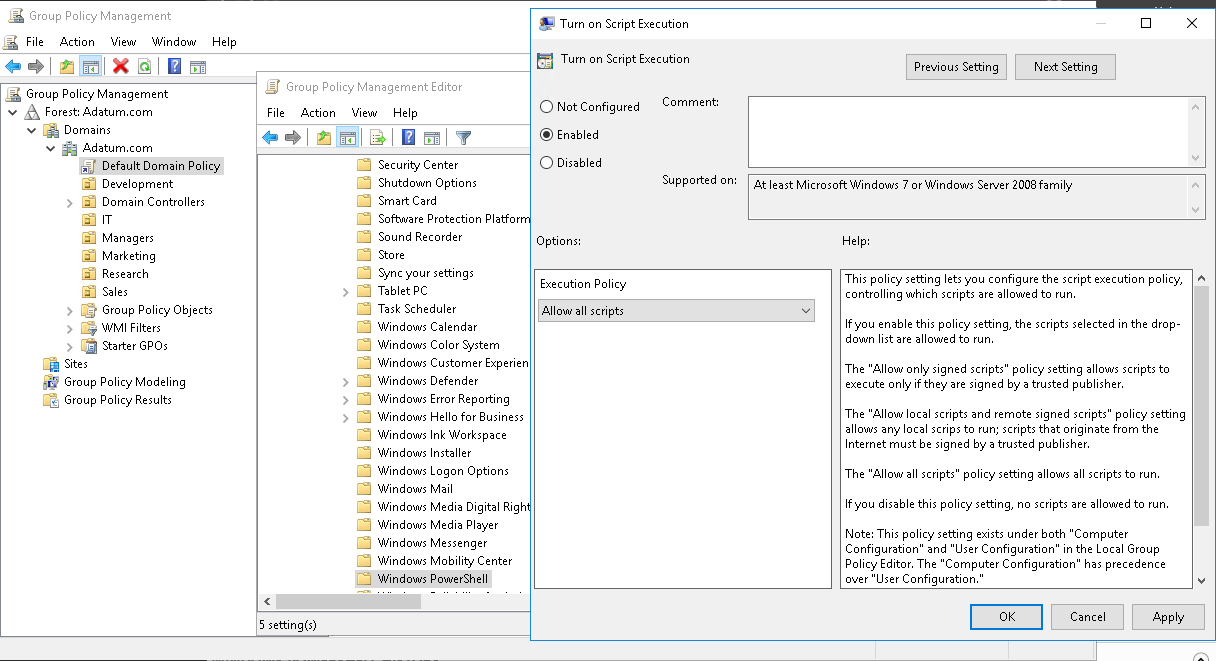This screenshot has height=661, width=1216.
Task: Select the Development organizational unit
Action: click(x=137, y=184)
